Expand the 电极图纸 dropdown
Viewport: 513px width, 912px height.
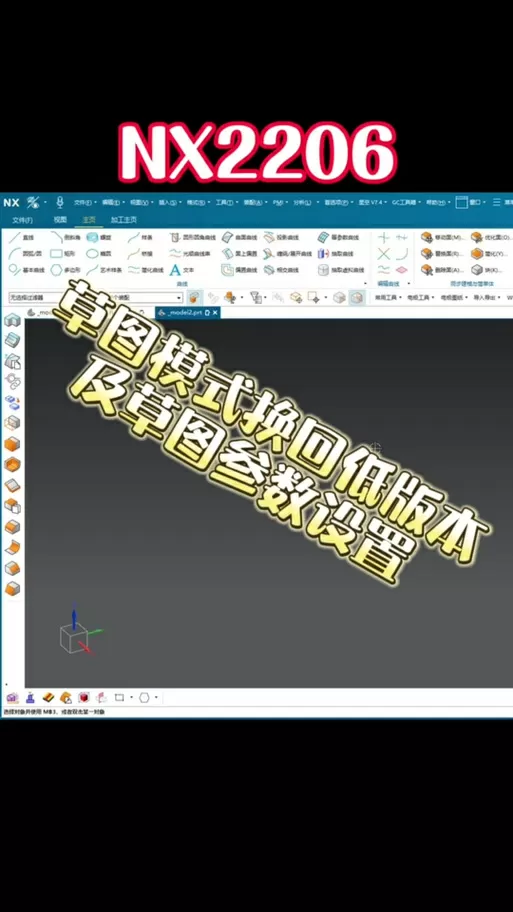(454, 297)
